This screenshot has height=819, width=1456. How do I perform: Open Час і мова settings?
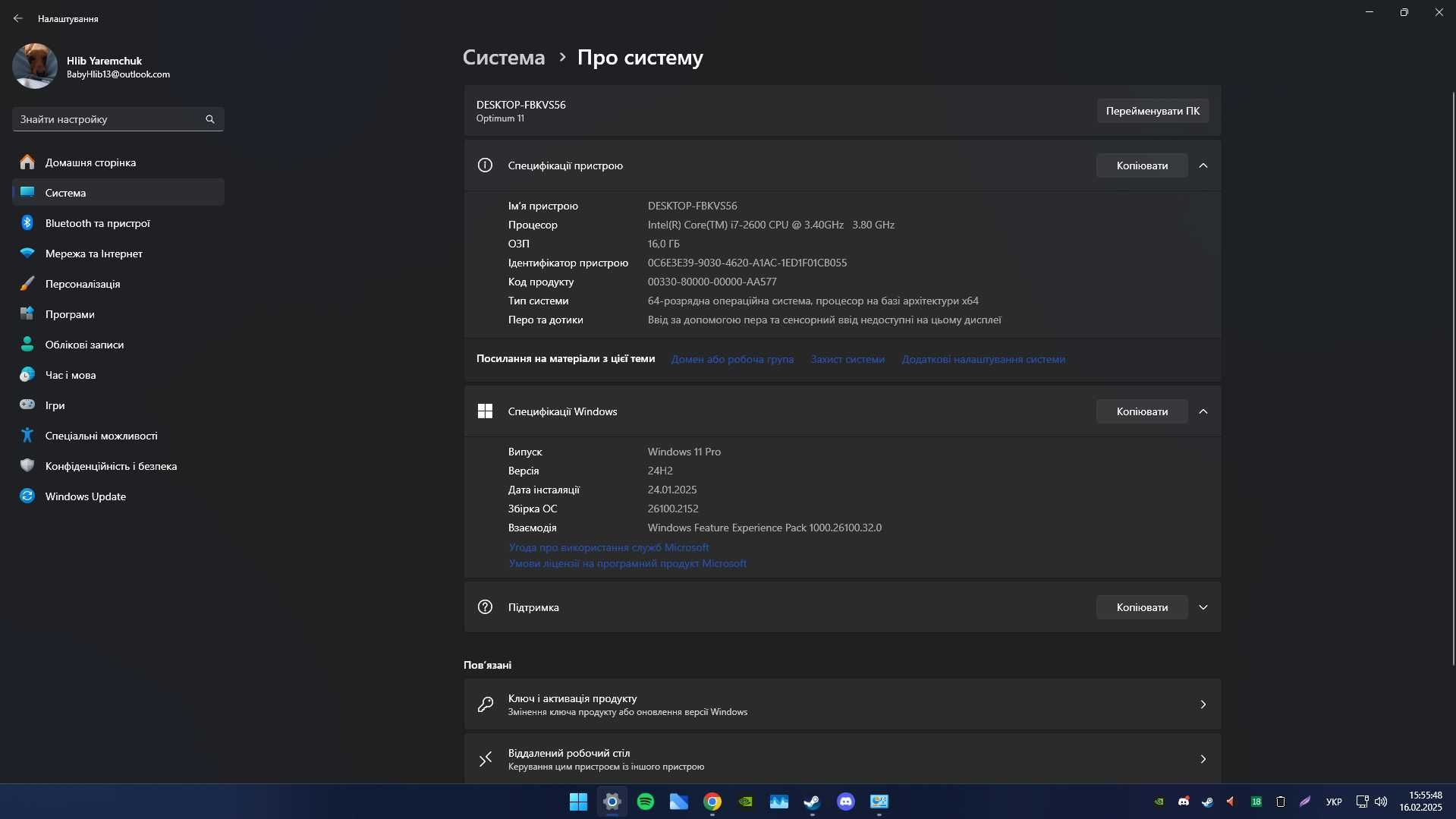point(118,375)
